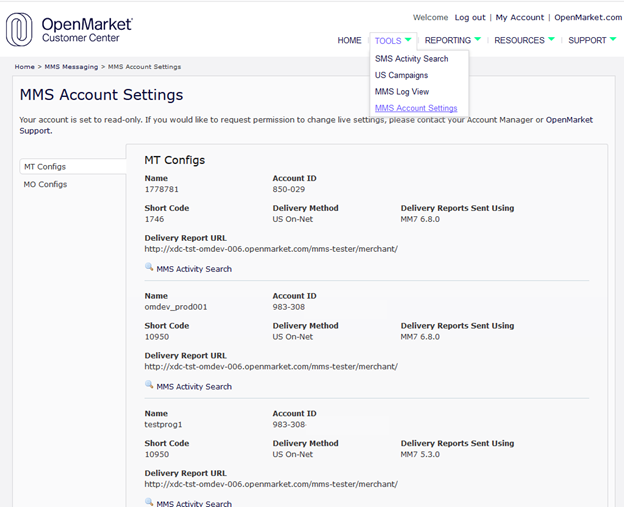Click the name value testprog1
The width and height of the screenshot is (624, 507).
coord(163,425)
